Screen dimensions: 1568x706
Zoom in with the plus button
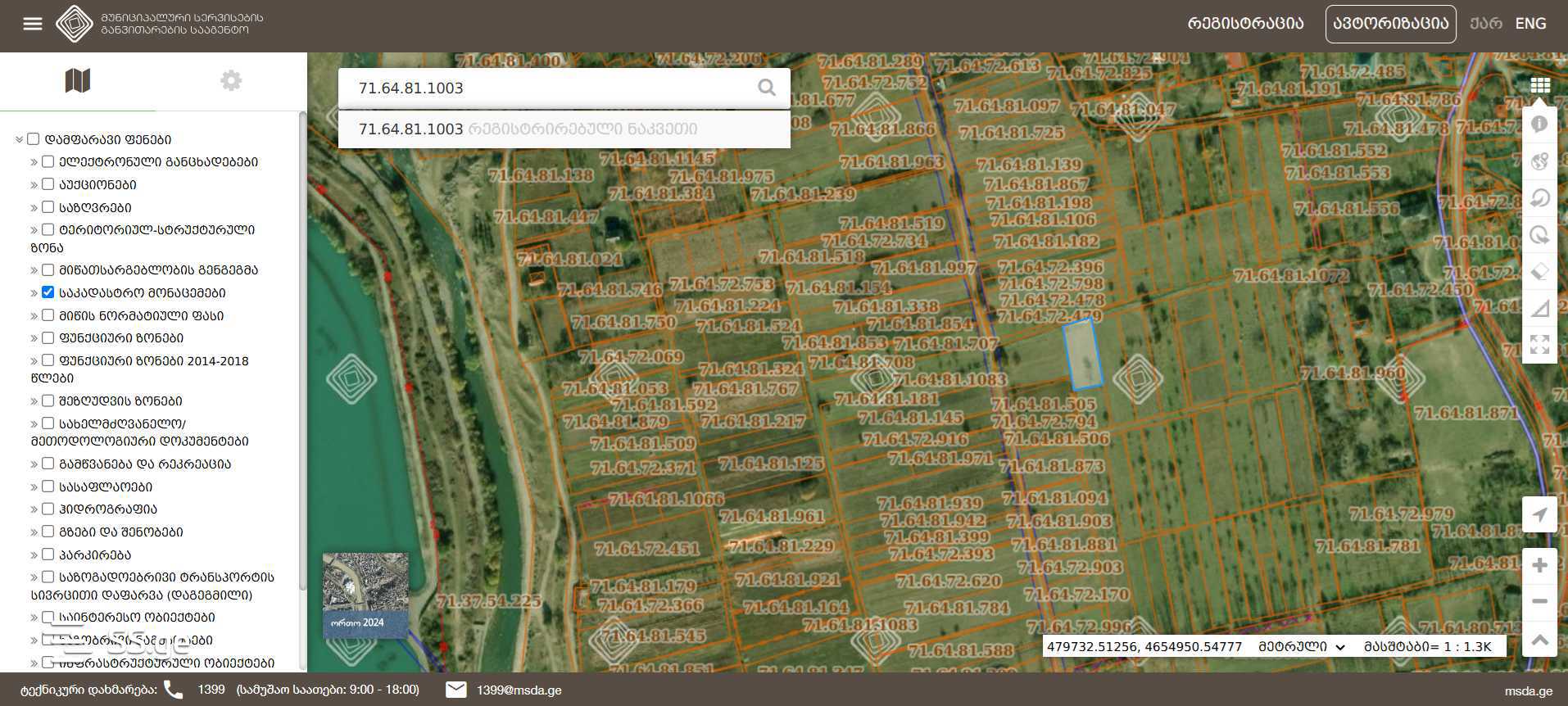click(x=1539, y=565)
